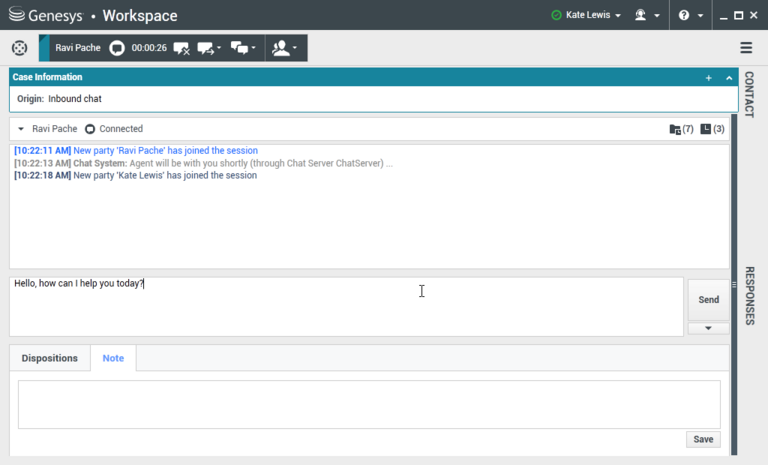This screenshot has height=465, width=768.
Task: Open the help menu dropdown
Action: point(690,15)
